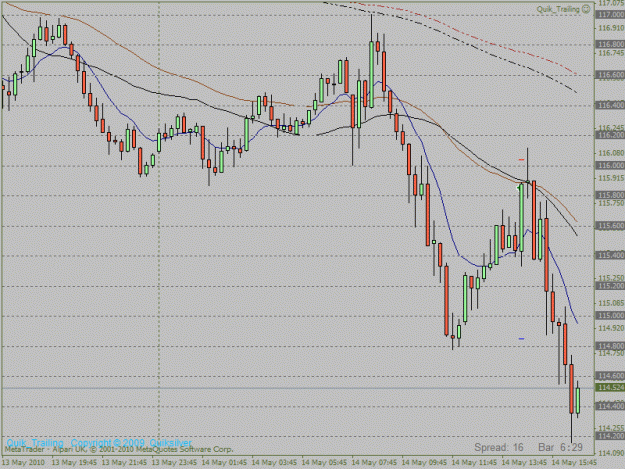Click the 115.750 price scale value

click(x=611, y=203)
